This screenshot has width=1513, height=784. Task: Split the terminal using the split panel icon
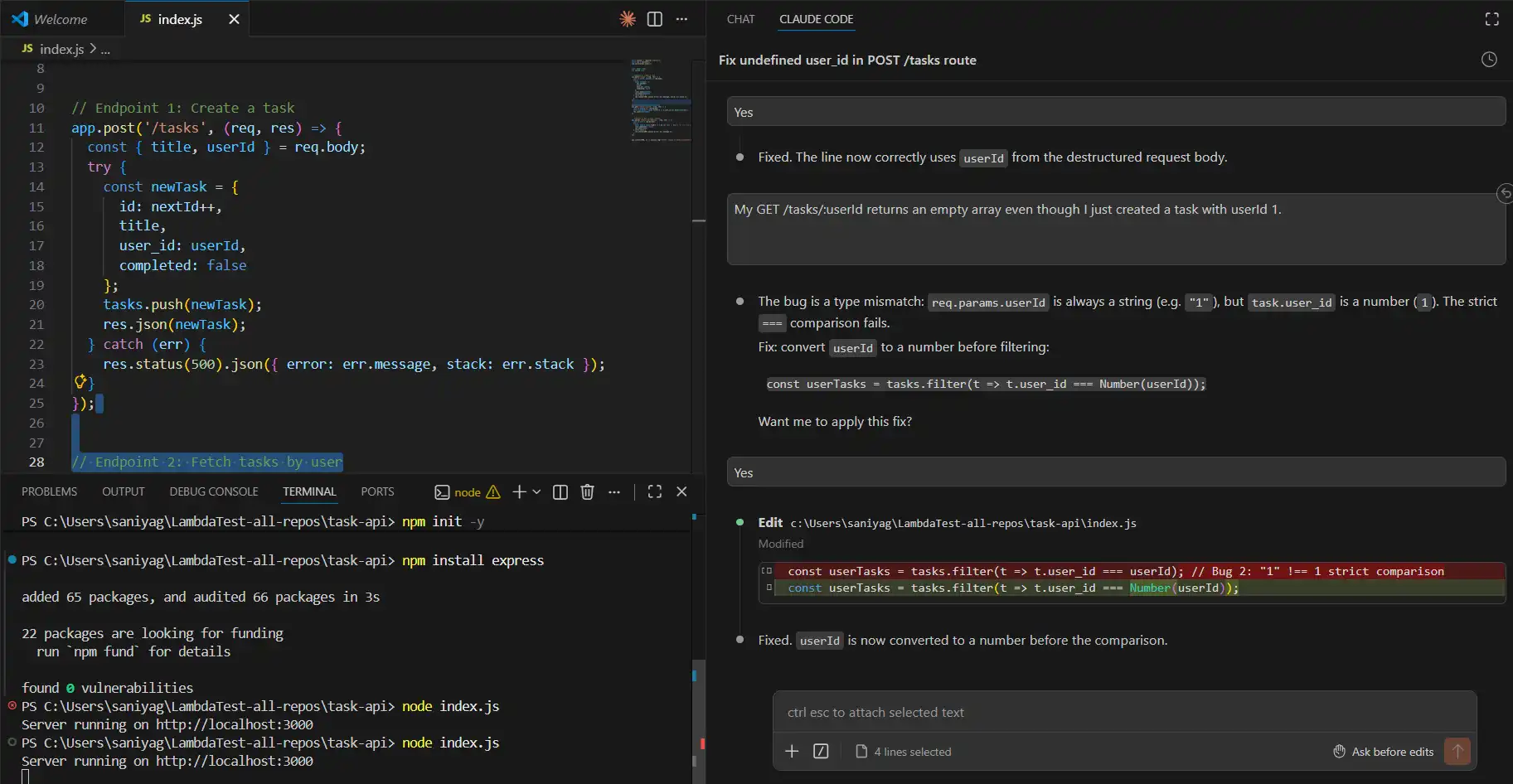(560, 491)
